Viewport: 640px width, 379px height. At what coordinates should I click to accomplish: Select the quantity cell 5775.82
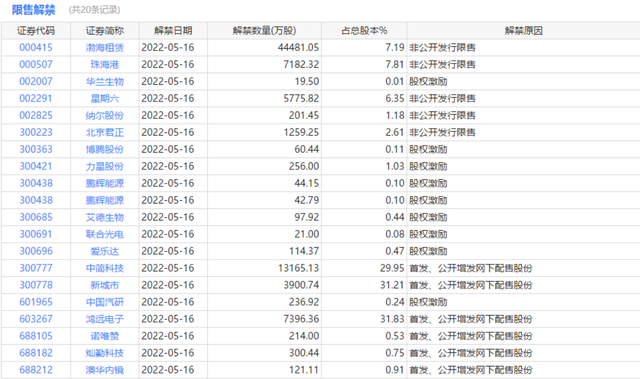click(x=301, y=98)
